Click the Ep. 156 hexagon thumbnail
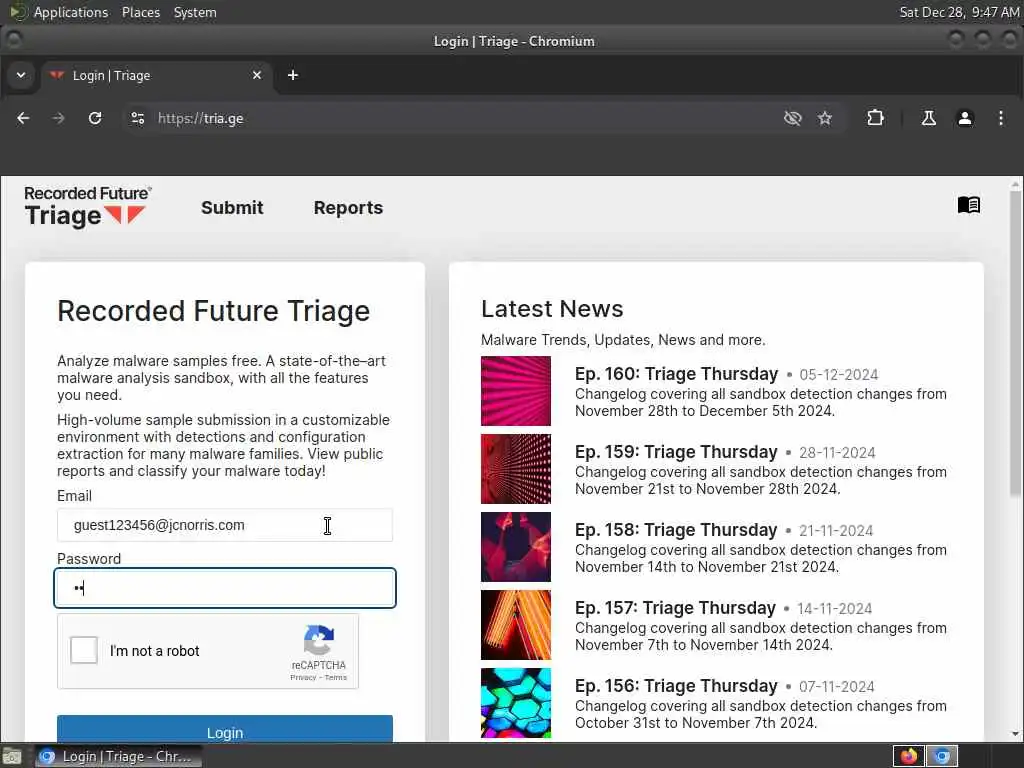Image resolution: width=1024 pixels, height=768 pixels. coord(516,703)
